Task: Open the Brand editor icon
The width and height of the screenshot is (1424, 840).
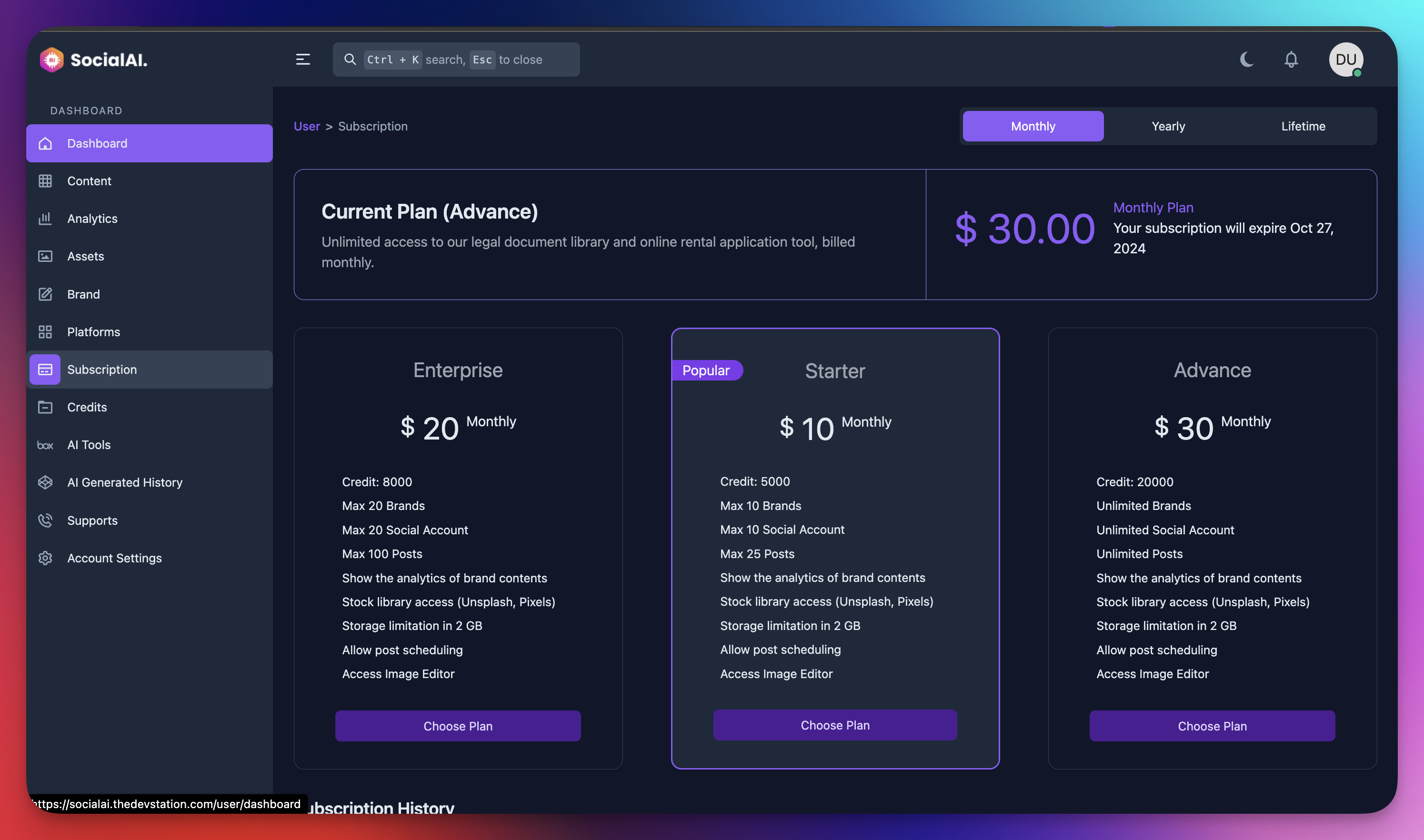Action: (45, 294)
